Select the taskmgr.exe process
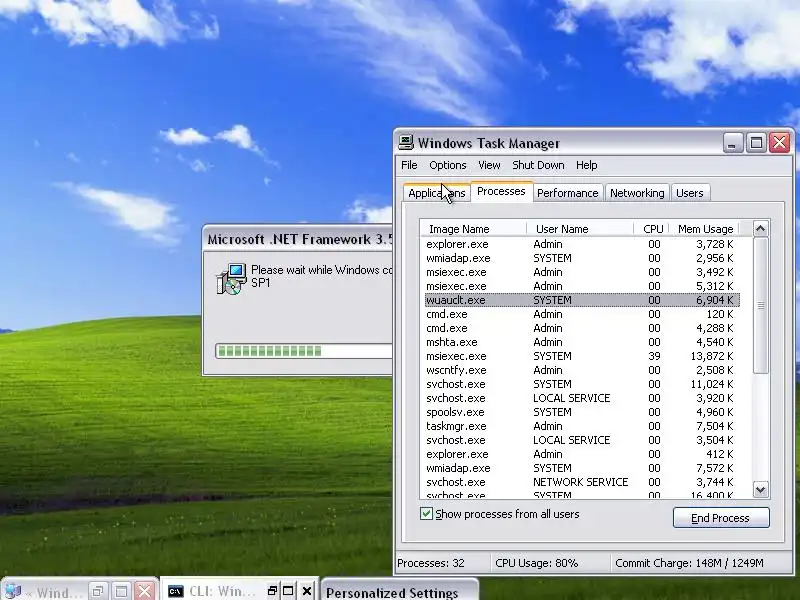Image resolution: width=800 pixels, height=600 pixels. point(582,426)
